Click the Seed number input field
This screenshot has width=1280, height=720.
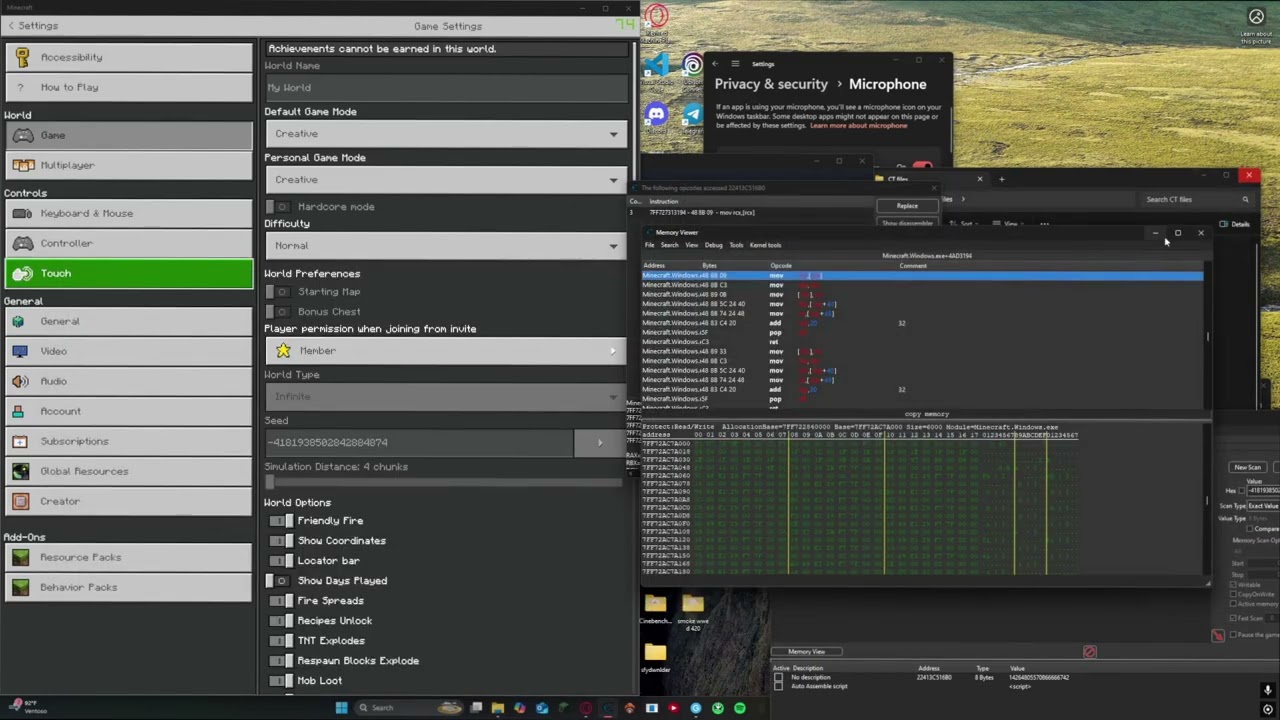click(x=420, y=442)
